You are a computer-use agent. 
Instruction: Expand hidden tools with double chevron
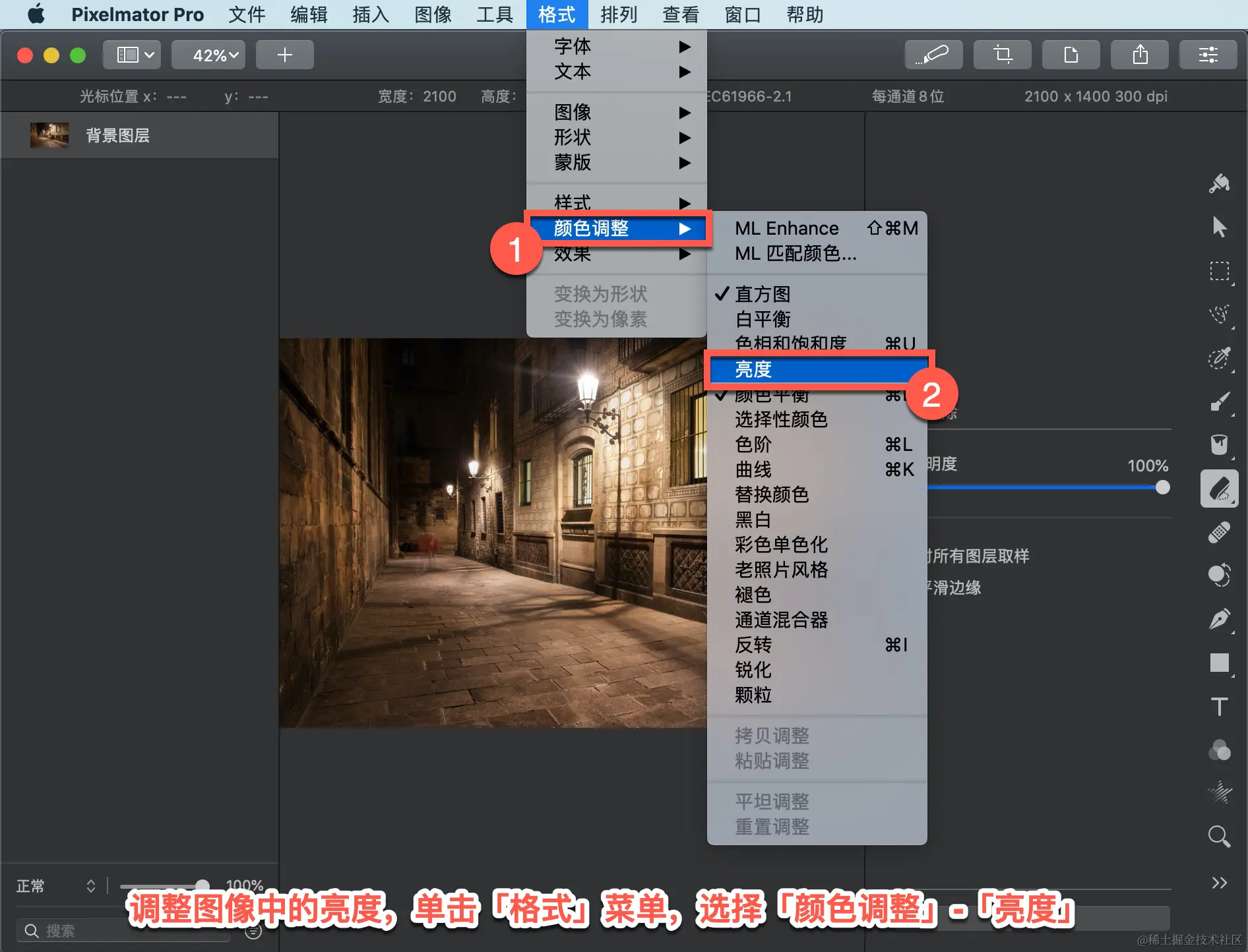(1219, 883)
